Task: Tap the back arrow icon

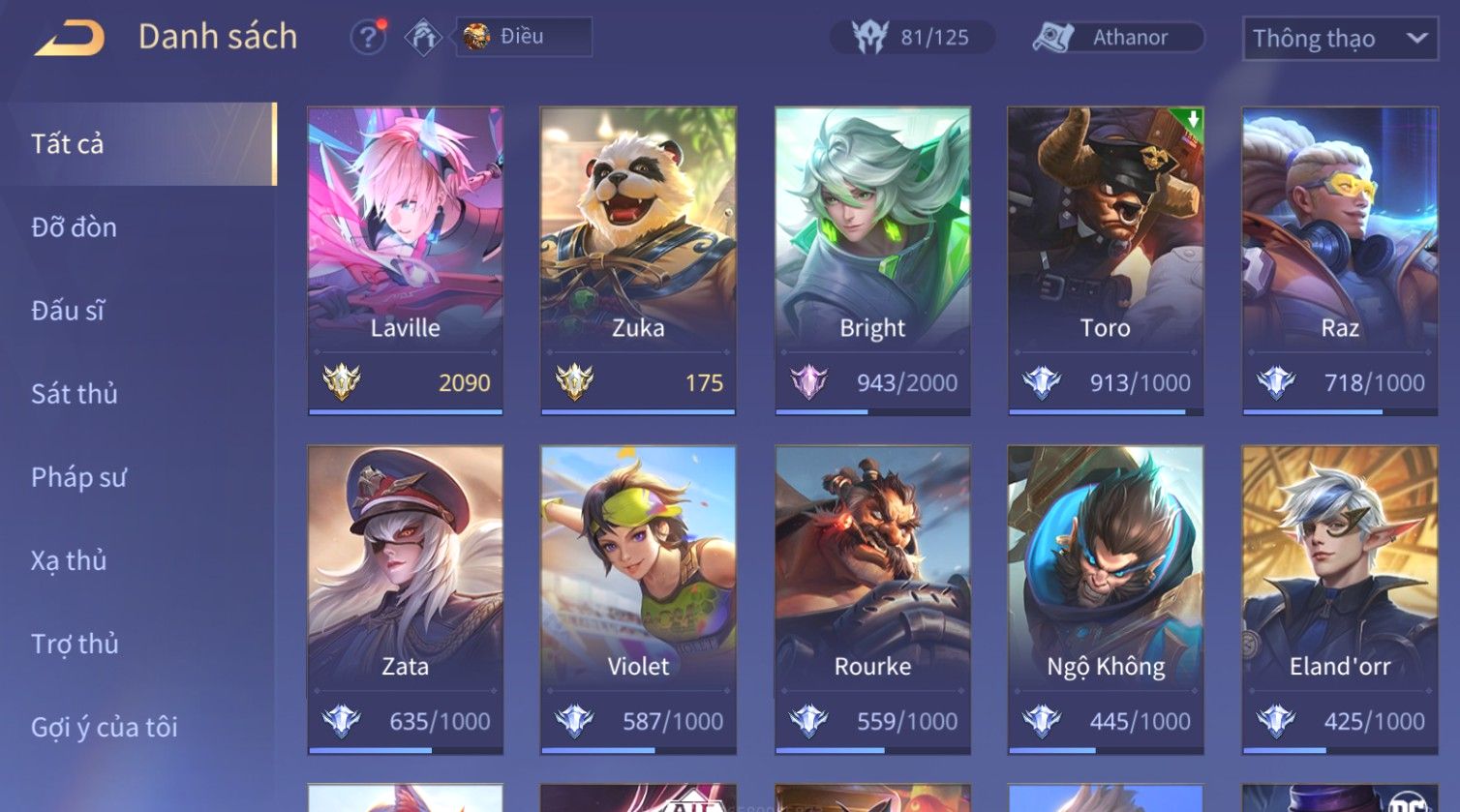Action: pyautogui.click(x=70, y=38)
